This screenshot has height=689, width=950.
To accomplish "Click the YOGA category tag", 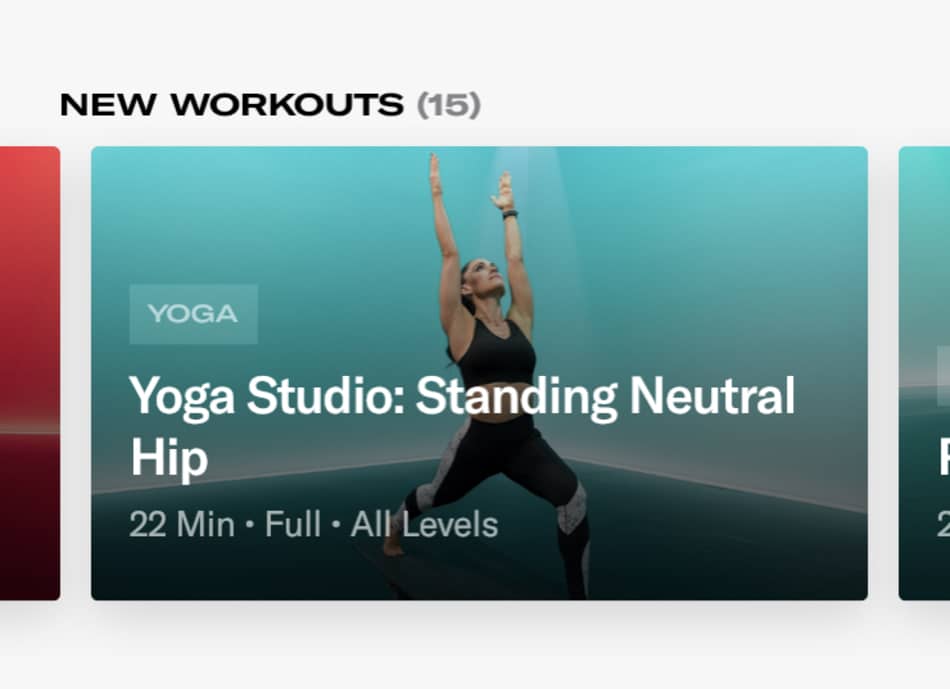I will tap(193, 314).
